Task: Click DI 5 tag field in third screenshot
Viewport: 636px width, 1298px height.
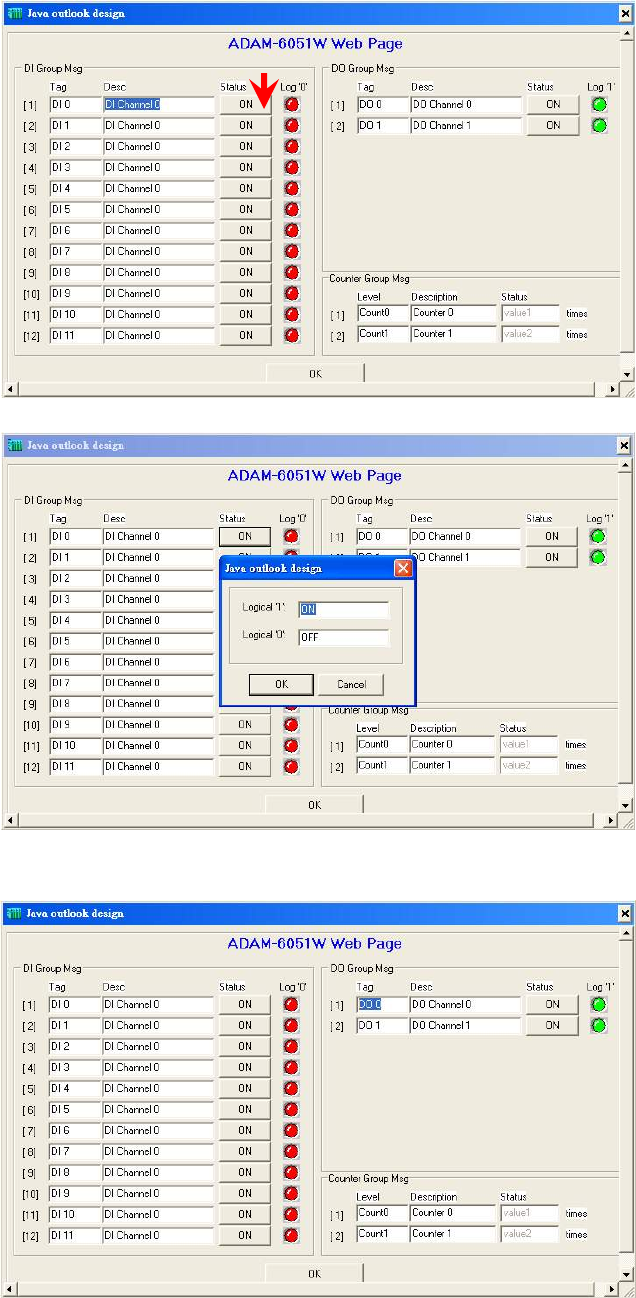Action: coord(75,1109)
